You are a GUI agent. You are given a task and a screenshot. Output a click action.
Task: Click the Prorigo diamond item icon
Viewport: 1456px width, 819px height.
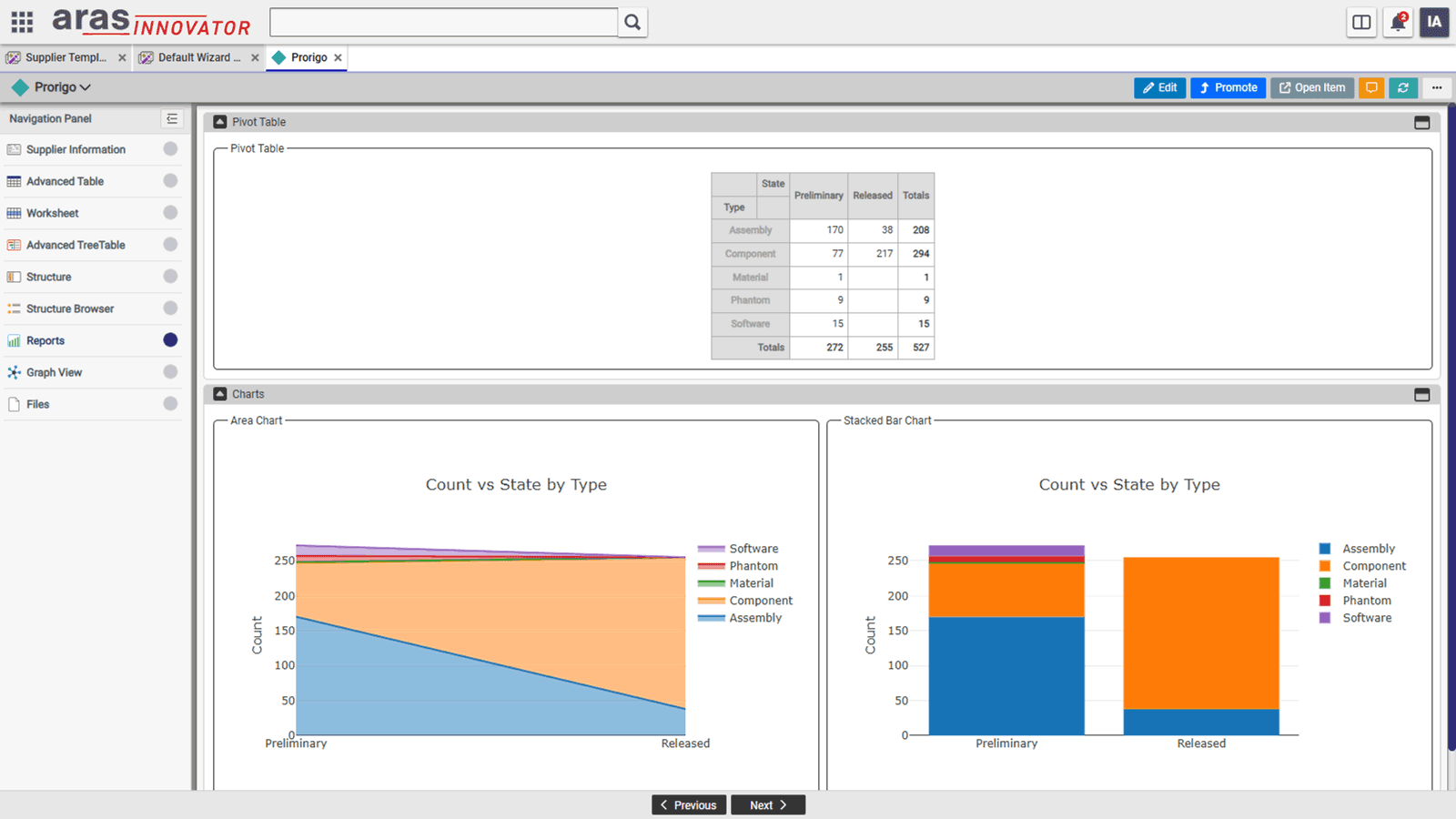(20, 87)
